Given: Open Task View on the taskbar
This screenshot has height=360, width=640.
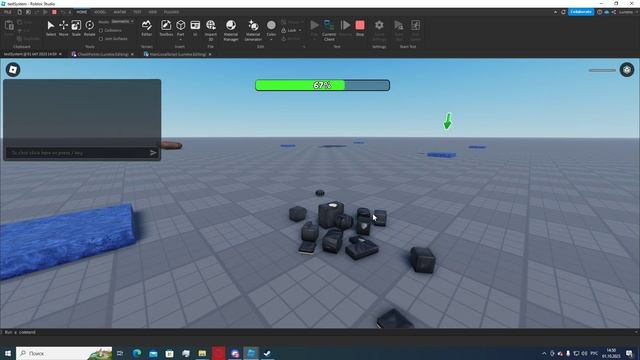Looking at the screenshot, I should pyautogui.click(x=120, y=353).
